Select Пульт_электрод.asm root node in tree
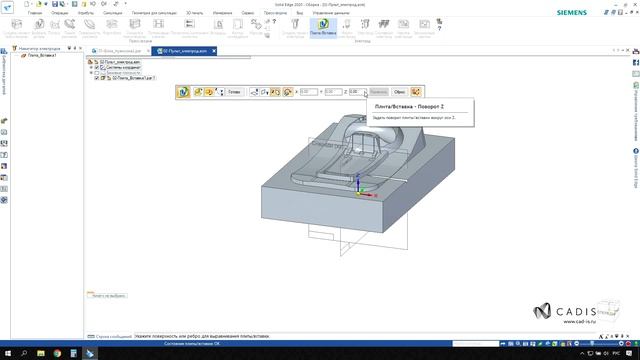640x360 pixels. coord(120,62)
